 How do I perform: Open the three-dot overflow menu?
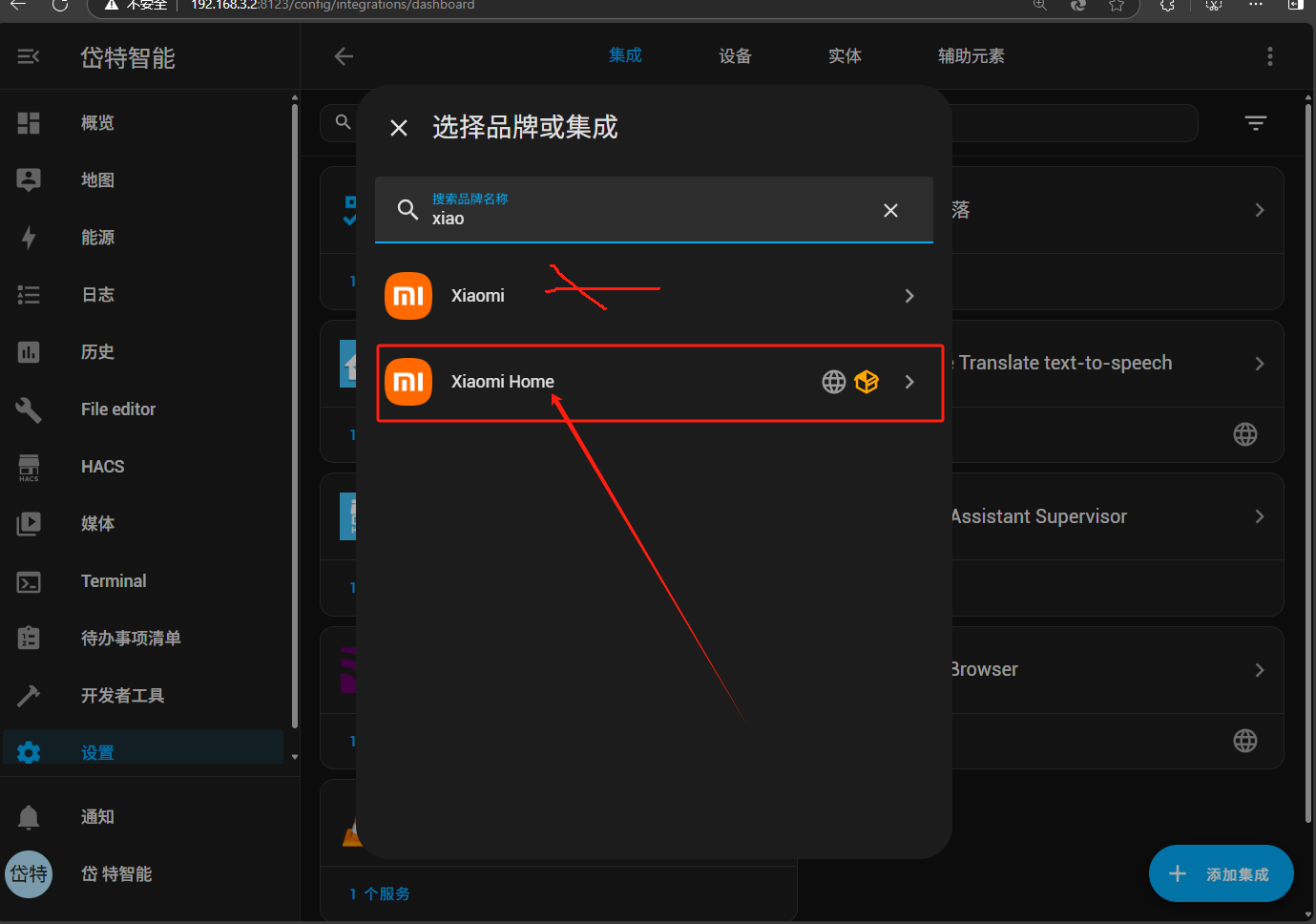pyautogui.click(x=1269, y=56)
